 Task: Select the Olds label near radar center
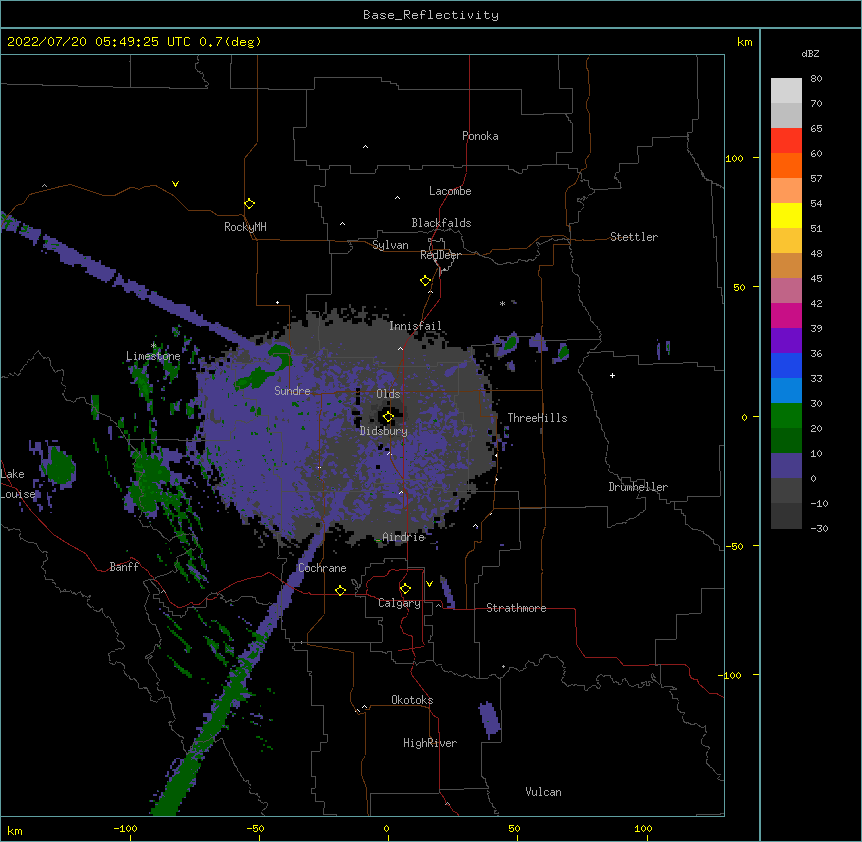pos(388,394)
